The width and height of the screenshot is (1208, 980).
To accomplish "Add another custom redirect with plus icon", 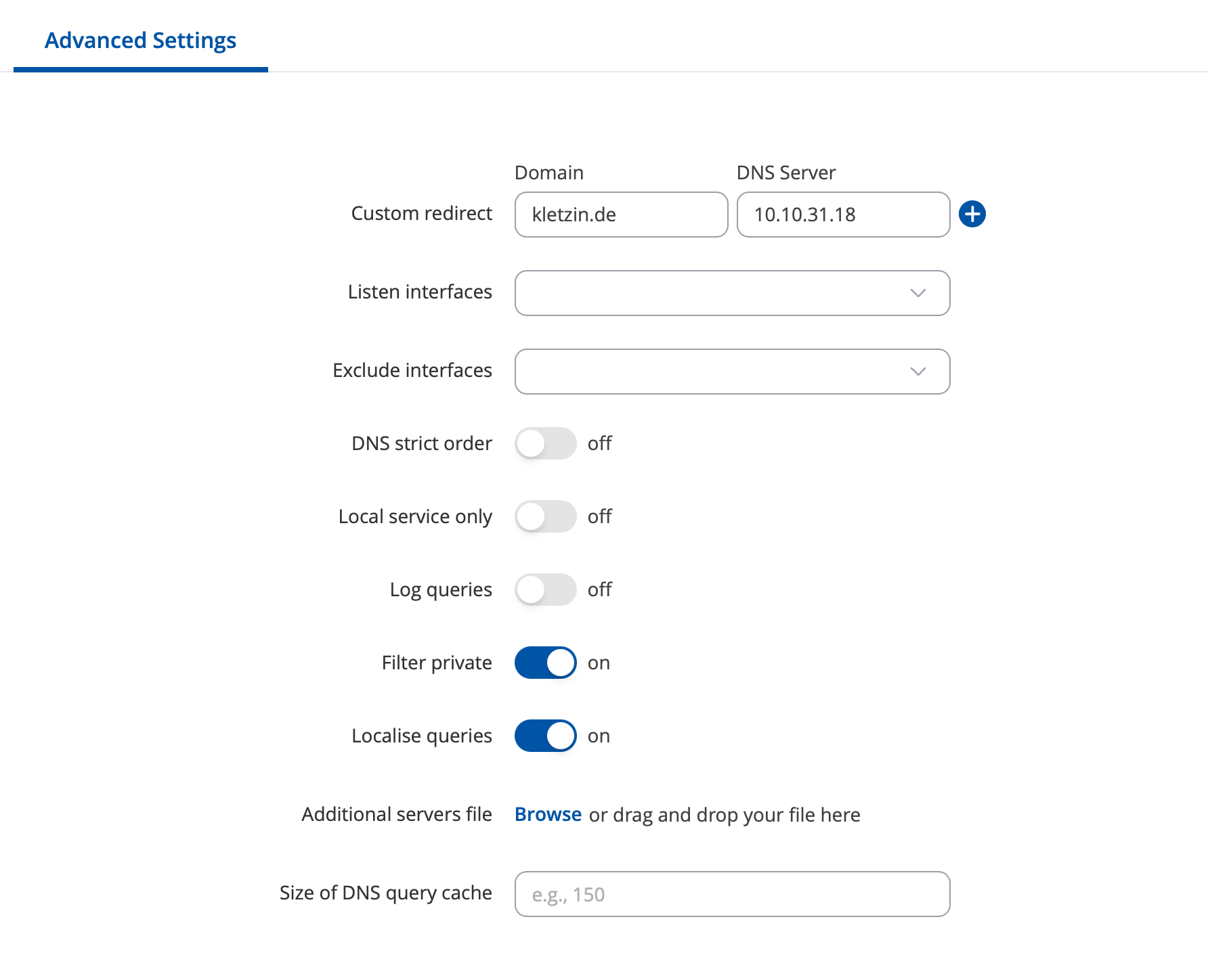I will click(972, 215).
